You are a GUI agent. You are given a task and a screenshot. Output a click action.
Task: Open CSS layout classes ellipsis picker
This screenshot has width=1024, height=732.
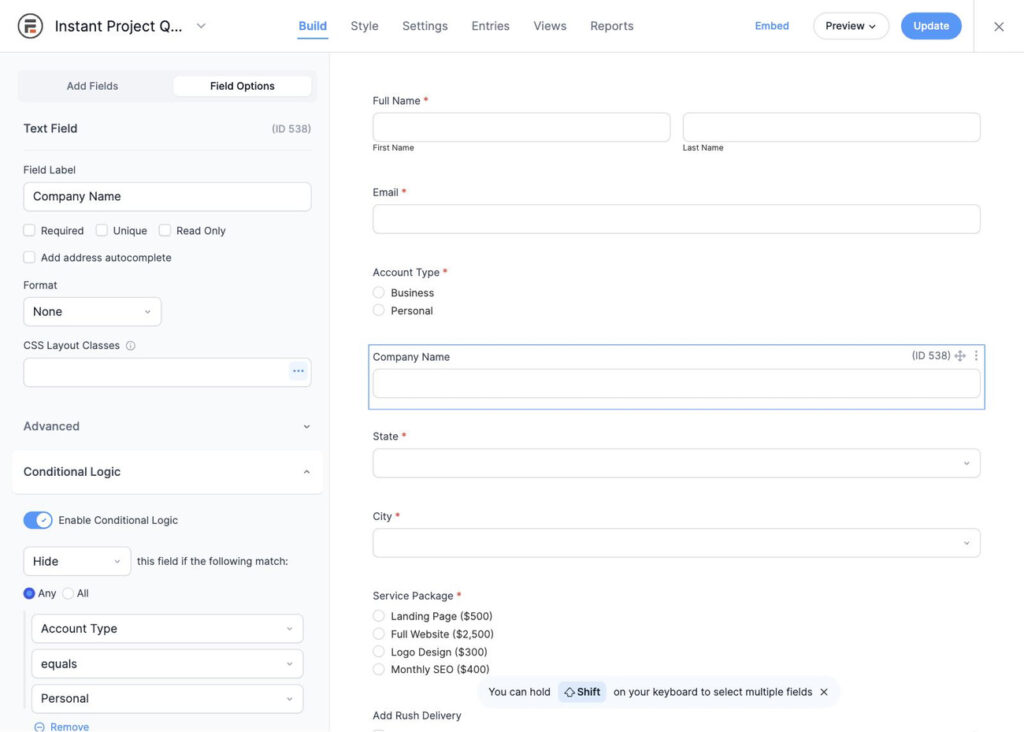coord(298,372)
